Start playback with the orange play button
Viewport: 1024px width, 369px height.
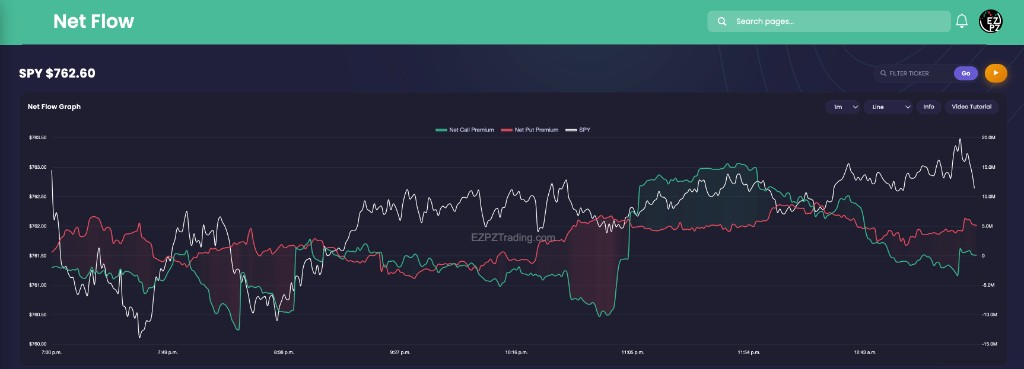pyautogui.click(x=995, y=73)
